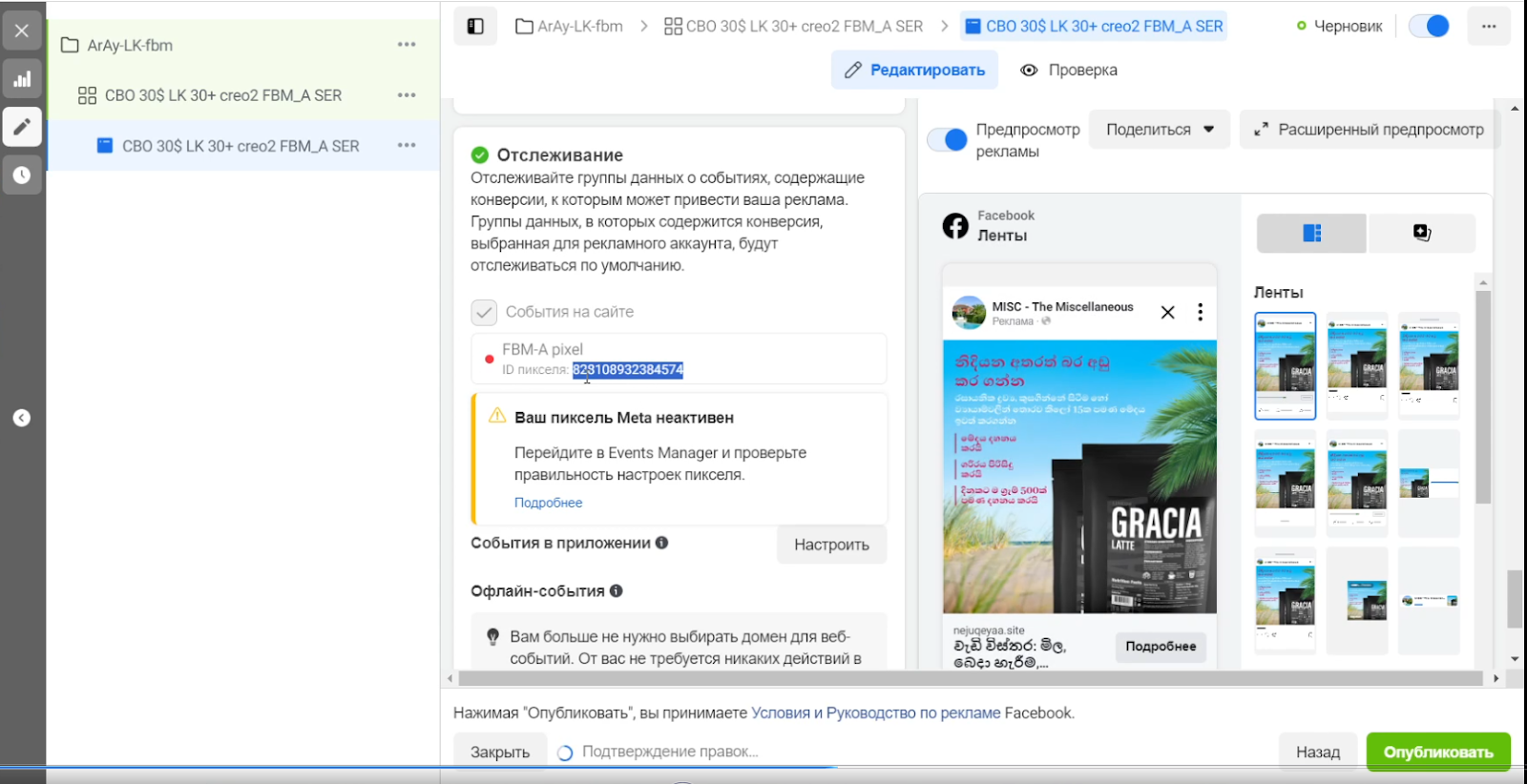Viewport: 1527px width, 784px height.
Task: Select the third thumbnail in second placement row
Action: click(1429, 484)
